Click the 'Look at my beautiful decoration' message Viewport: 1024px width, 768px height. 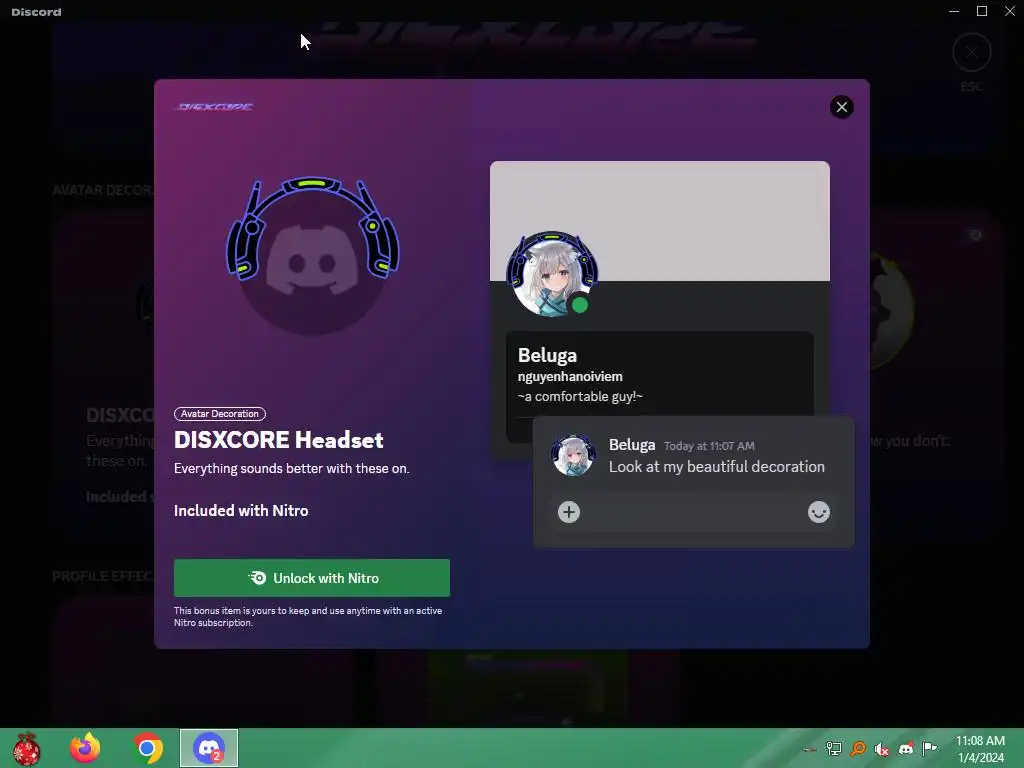(x=716, y=466)
